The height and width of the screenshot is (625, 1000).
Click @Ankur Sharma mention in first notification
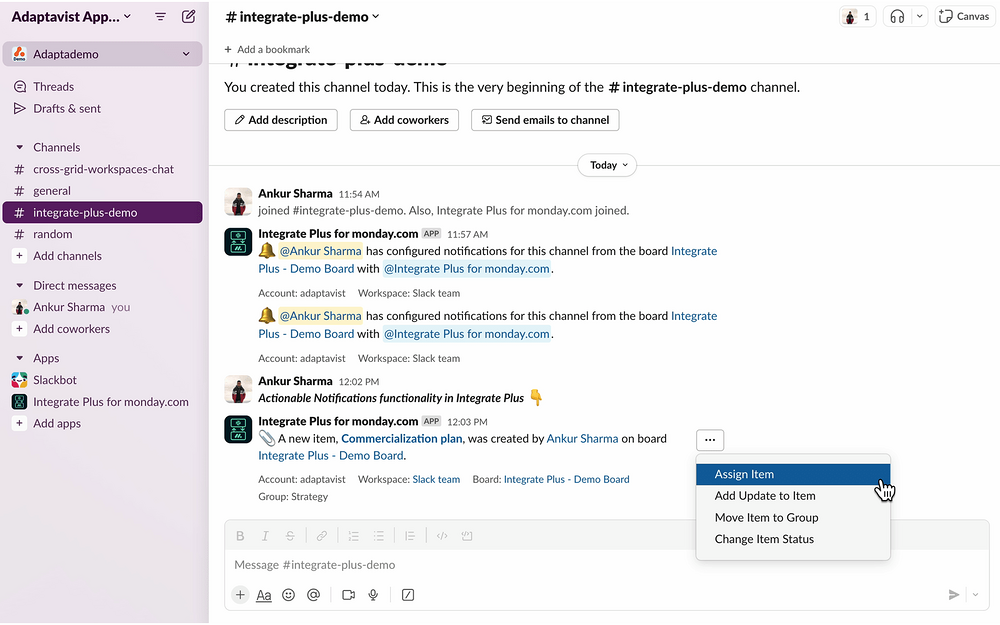pyautogui.click(x=320, y=251)
